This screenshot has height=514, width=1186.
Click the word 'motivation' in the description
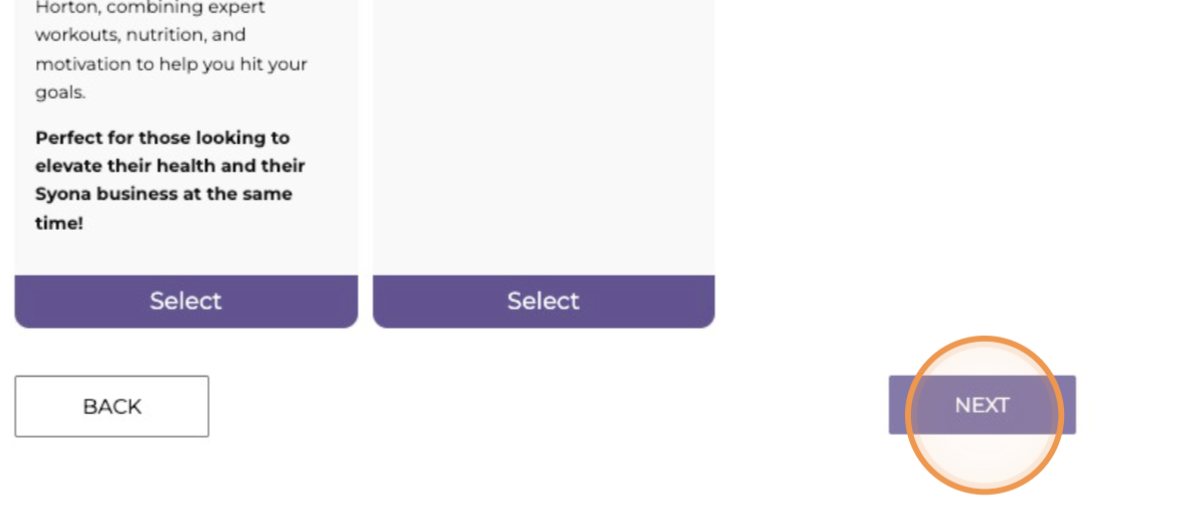pyautogui.click(x=84, y=64)
